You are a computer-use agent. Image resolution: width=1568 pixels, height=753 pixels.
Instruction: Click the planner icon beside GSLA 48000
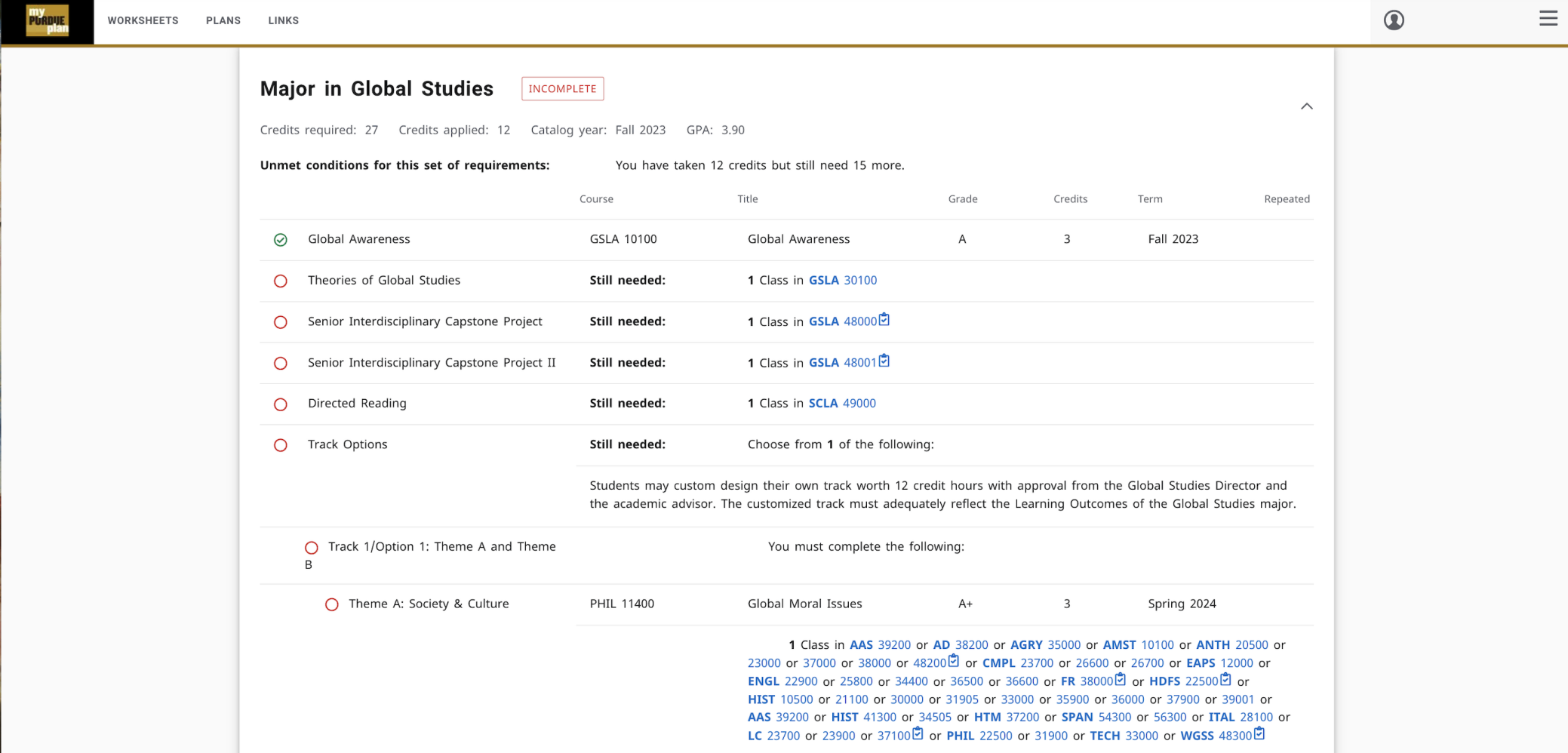(884, 320)
